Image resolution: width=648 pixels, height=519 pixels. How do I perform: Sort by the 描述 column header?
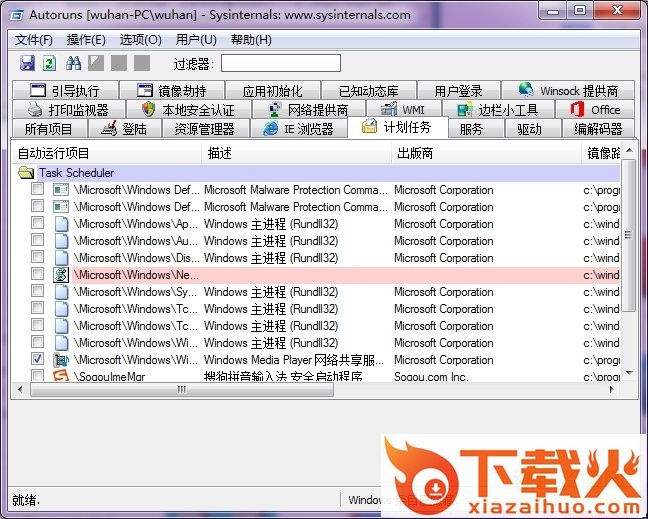(x=220, y=153)
